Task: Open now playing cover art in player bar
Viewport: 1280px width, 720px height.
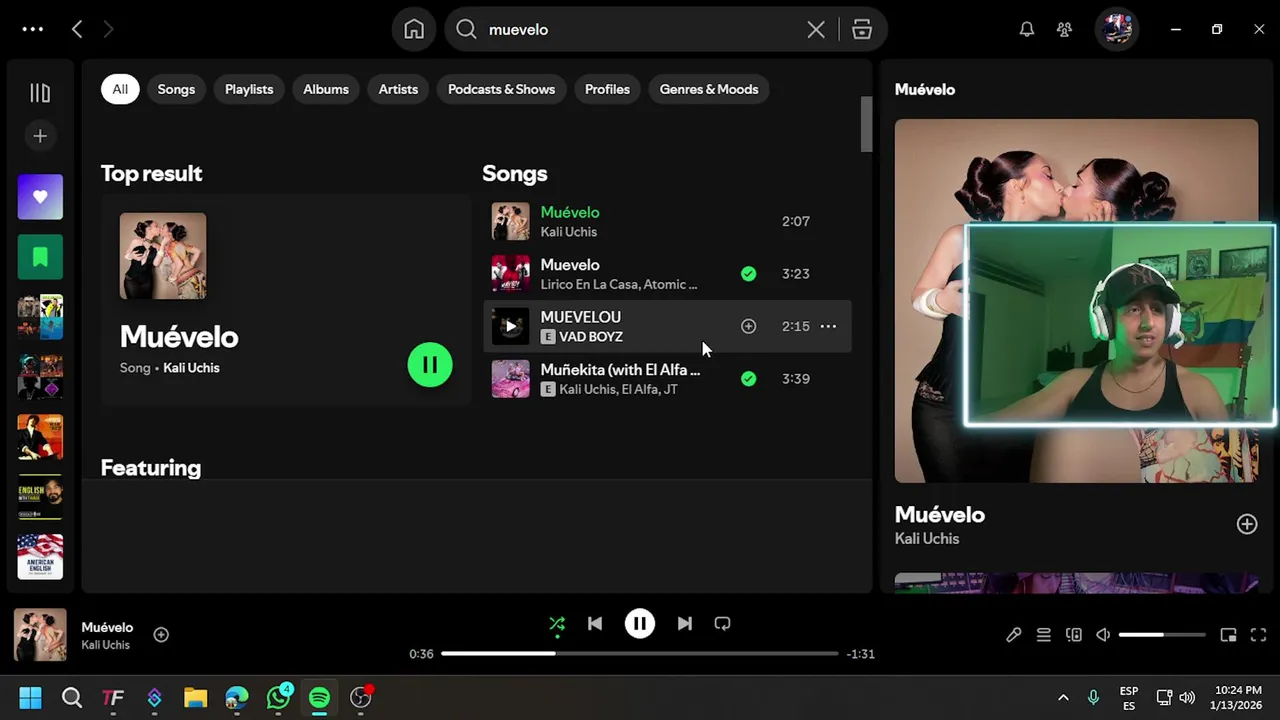Action: [x=40, y=635]
